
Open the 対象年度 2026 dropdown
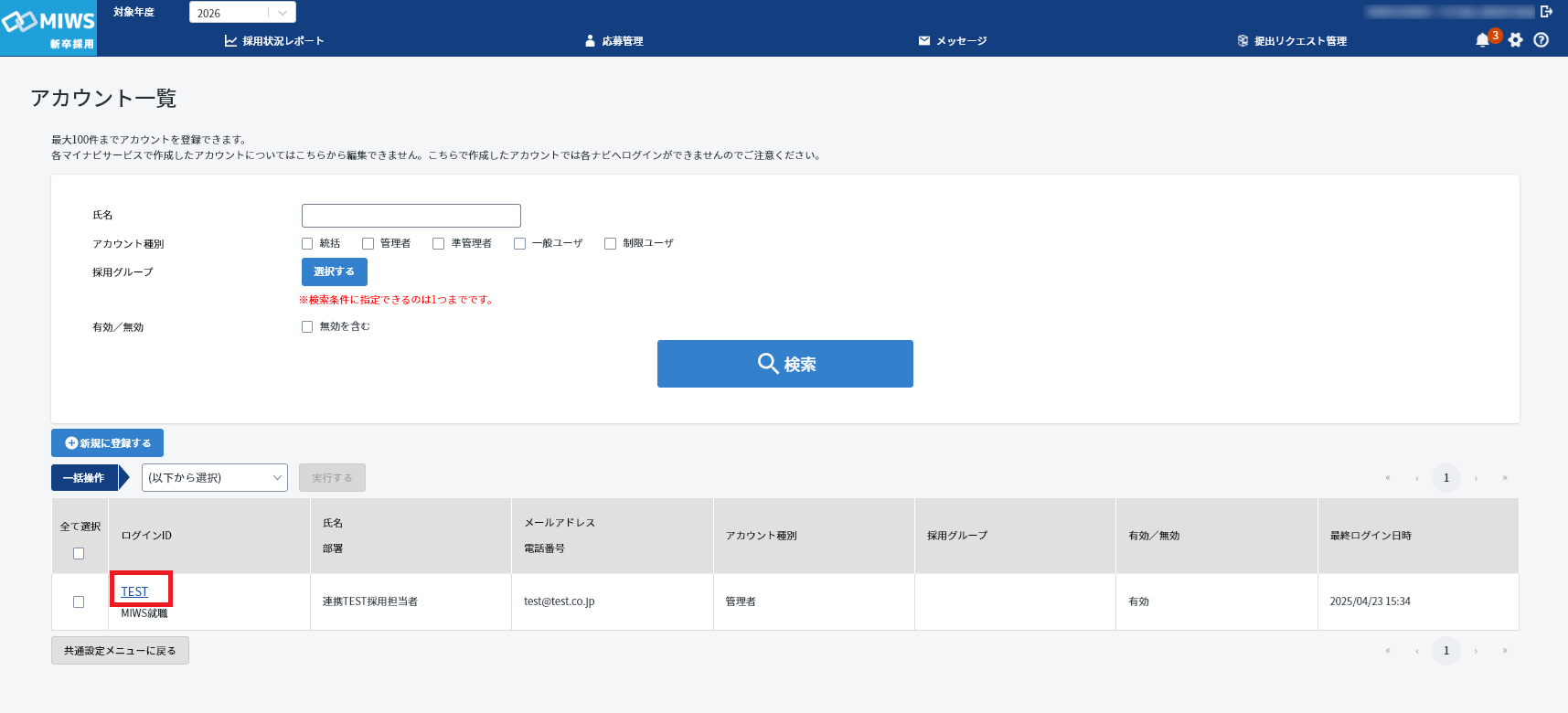pos(242,13)
